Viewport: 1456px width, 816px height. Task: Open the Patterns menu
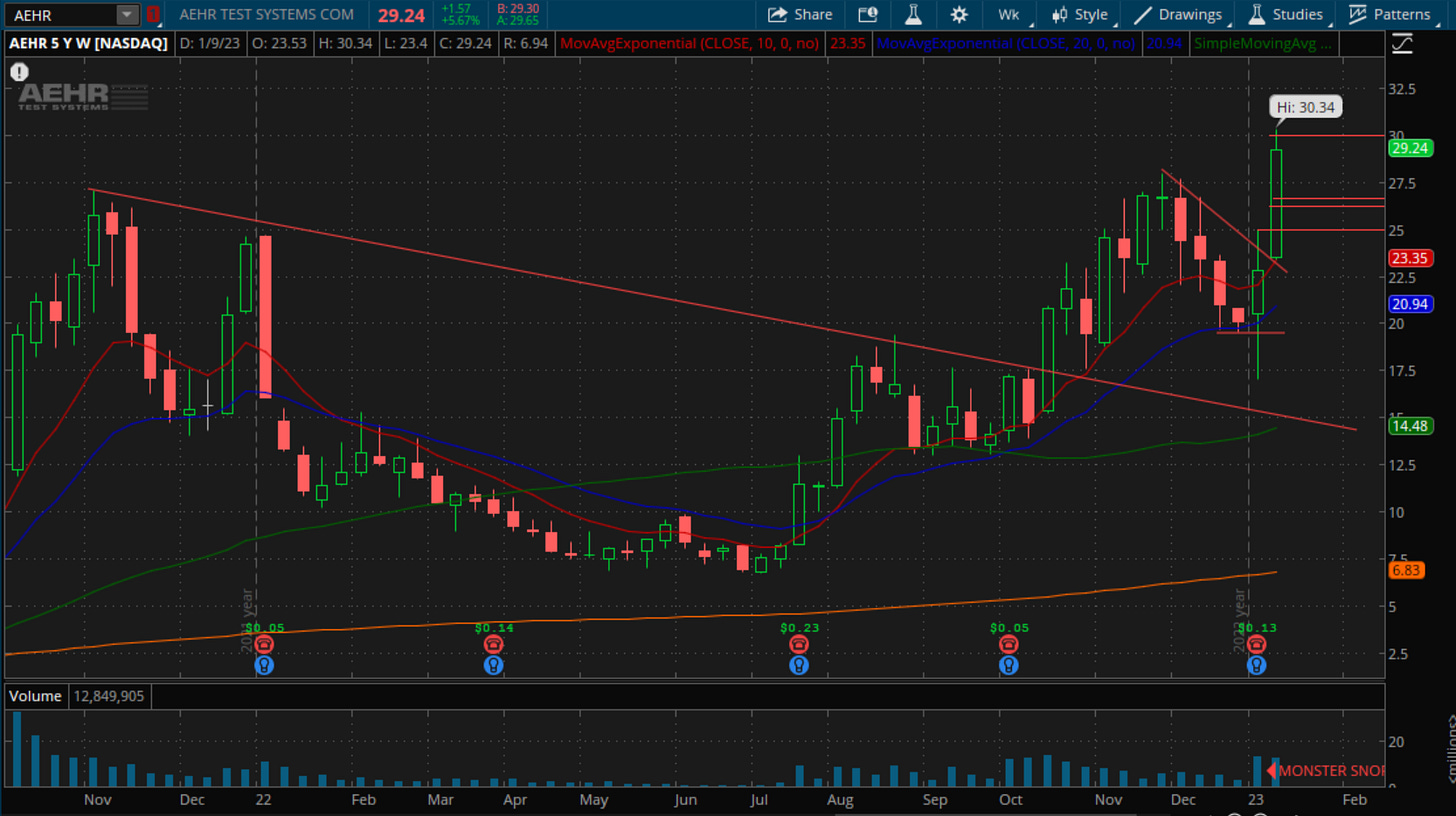(1388, 14)
